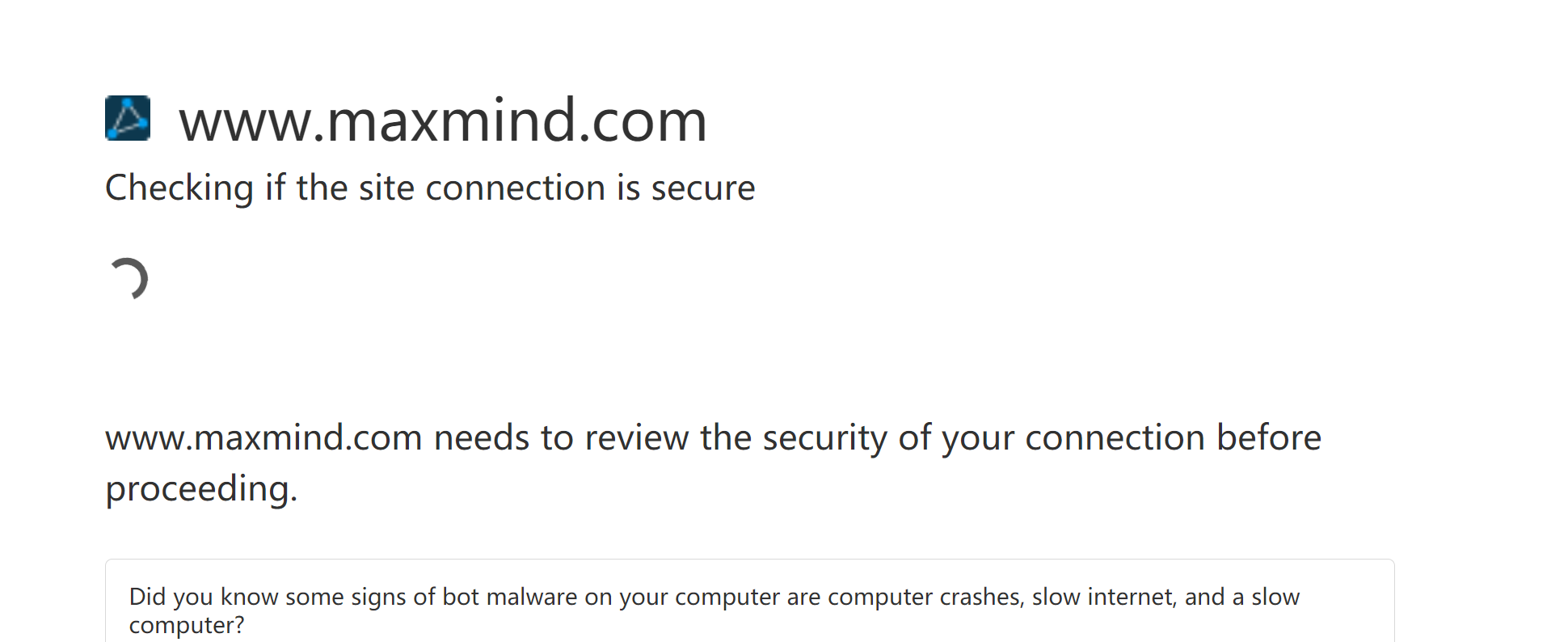Click the word 'proceeding.' in the paragraph
This screenshot has height=642, width=1568.
201,488
